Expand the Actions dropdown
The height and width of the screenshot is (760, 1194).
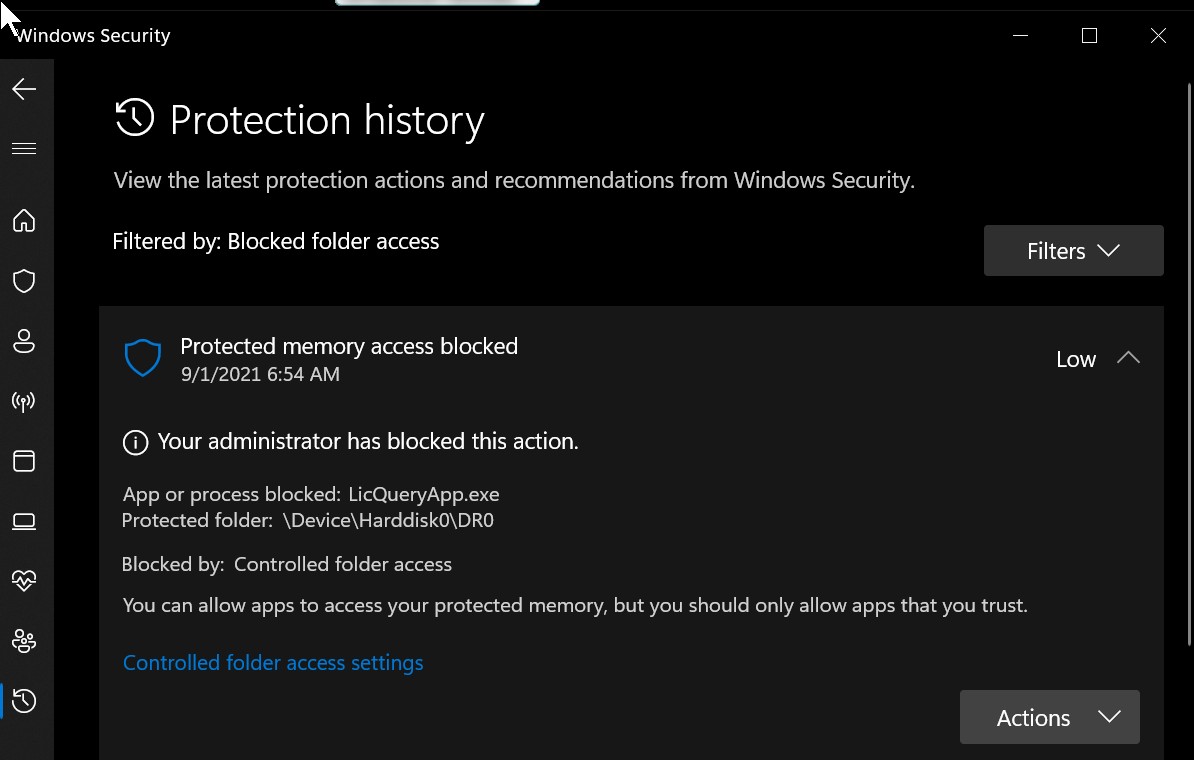(1049, 717)
